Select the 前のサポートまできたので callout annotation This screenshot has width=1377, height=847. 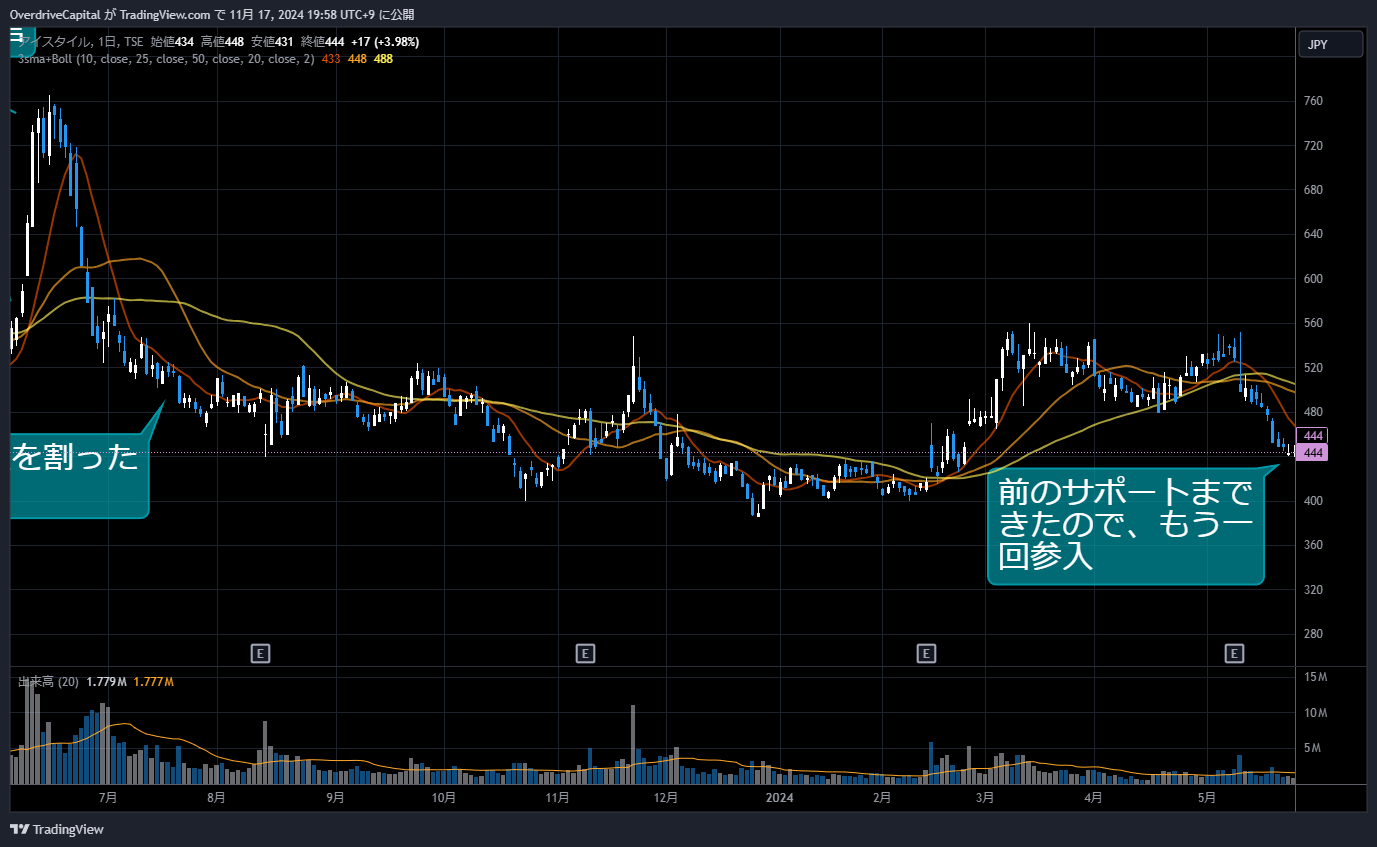coord(1125,527)
